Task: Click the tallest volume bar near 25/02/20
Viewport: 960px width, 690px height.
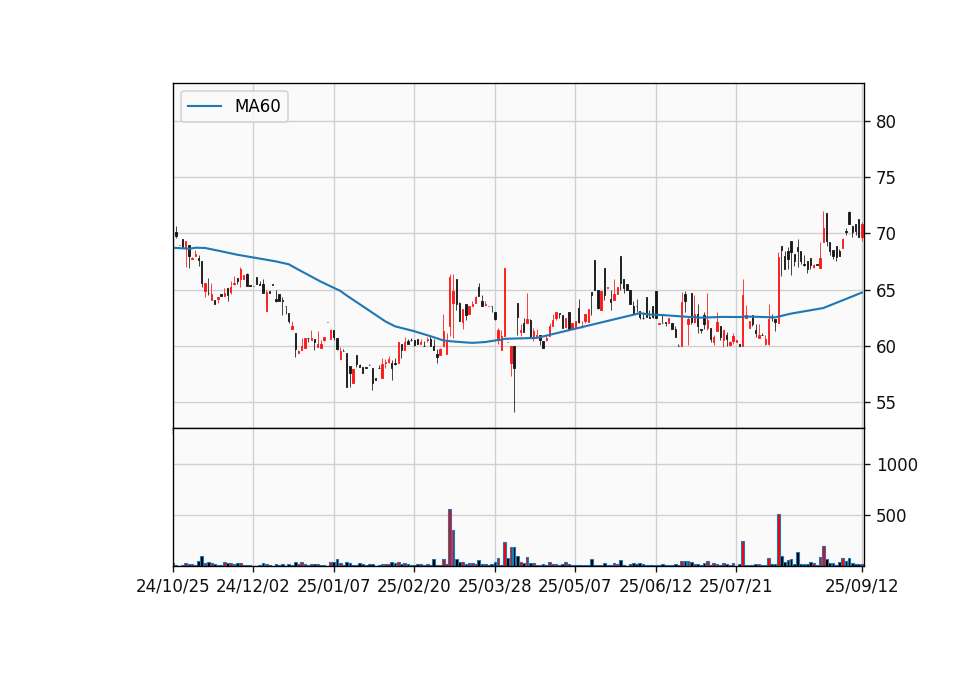Action: 450,538
